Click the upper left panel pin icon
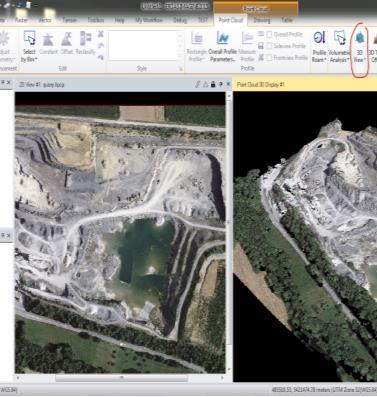The height and width of the screenshot is (397, 377). tap(3, 82)
